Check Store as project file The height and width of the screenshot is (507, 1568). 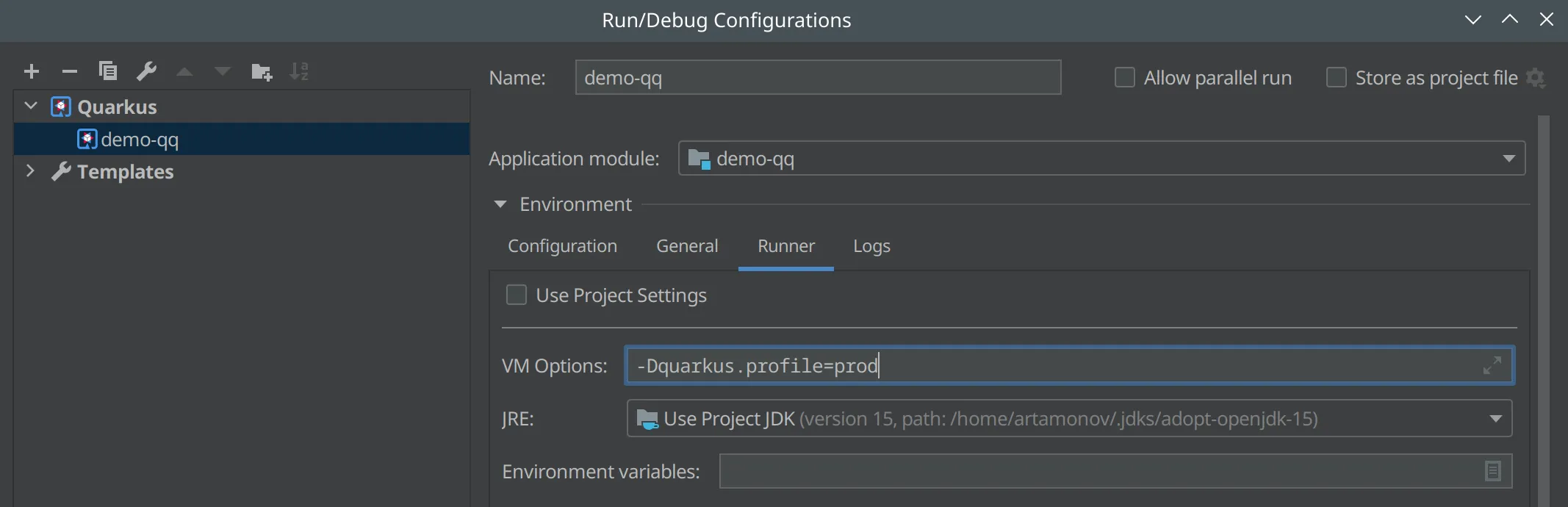[1337, 77]
